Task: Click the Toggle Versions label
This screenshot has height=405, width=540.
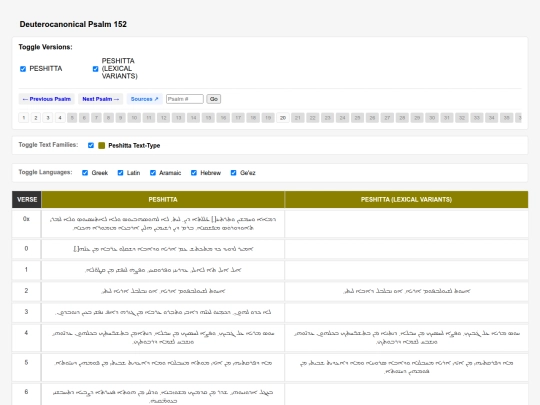Action: (x=45, y=47)
